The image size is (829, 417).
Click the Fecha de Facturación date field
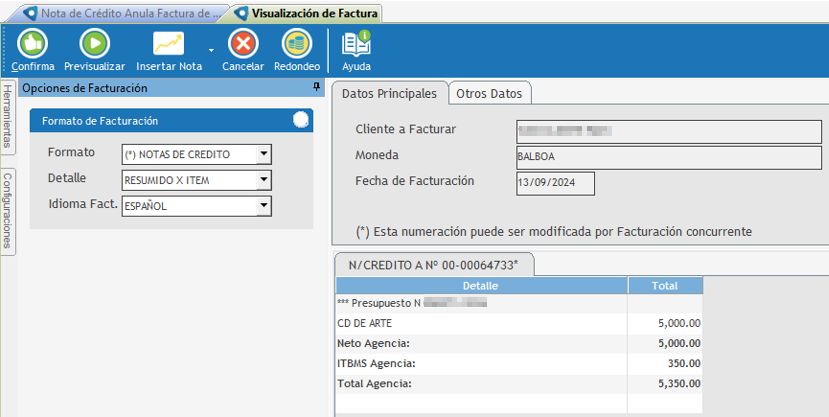click(x=555, y=183)
